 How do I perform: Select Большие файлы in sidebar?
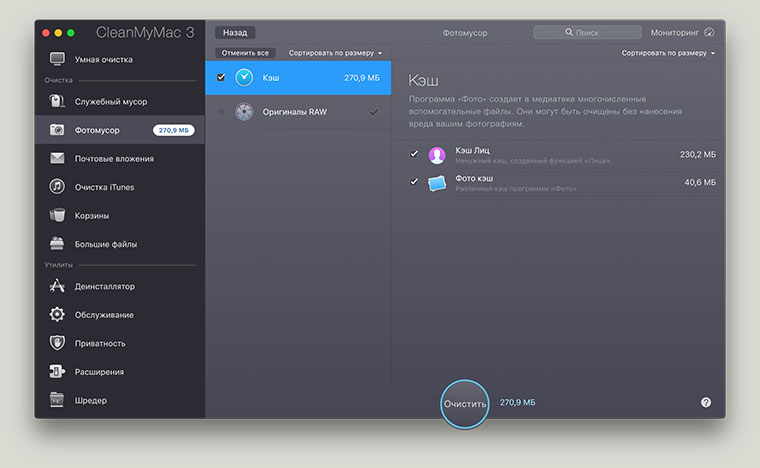(120, 244)
